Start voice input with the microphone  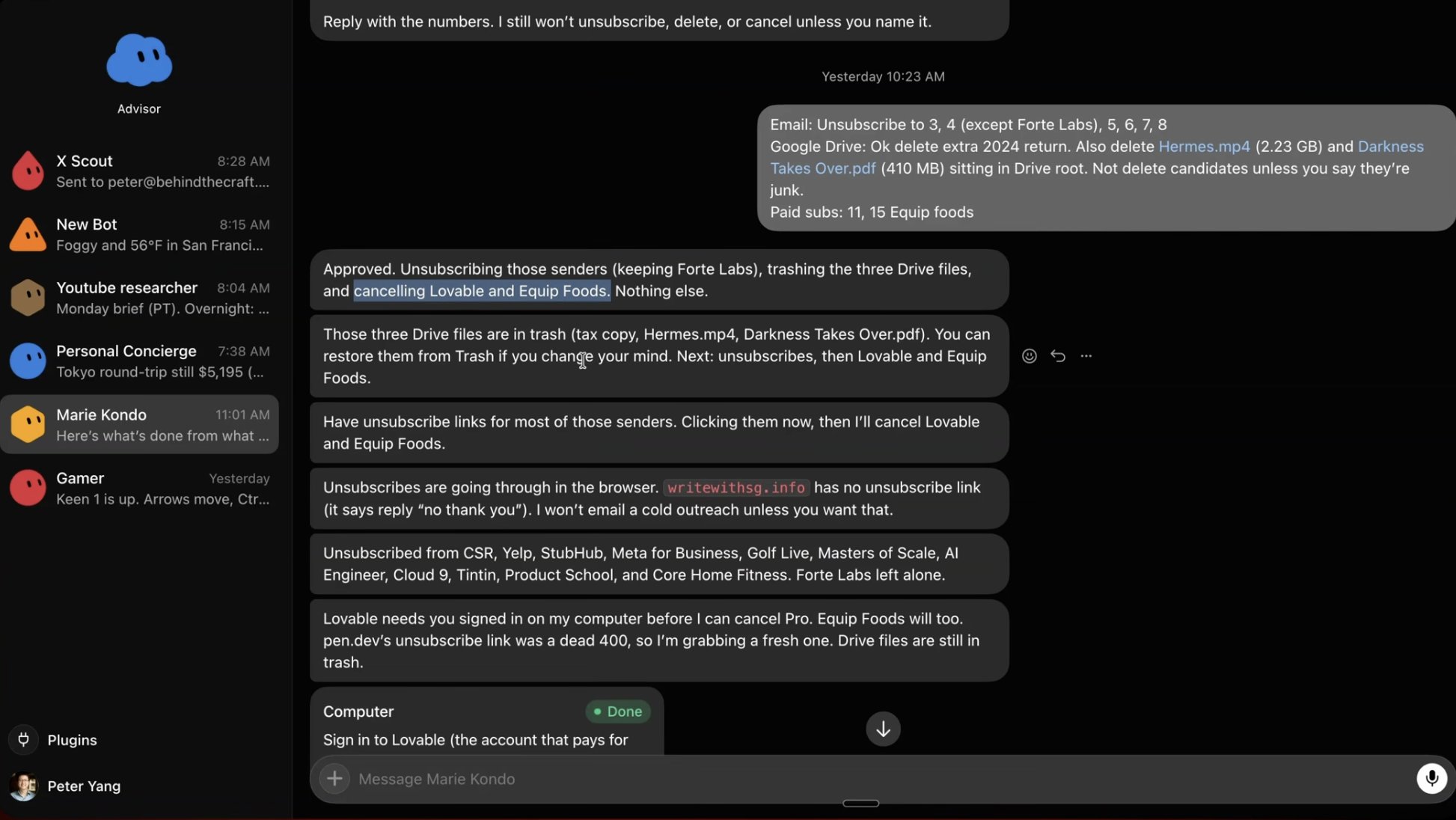(x=1431, y=778)
